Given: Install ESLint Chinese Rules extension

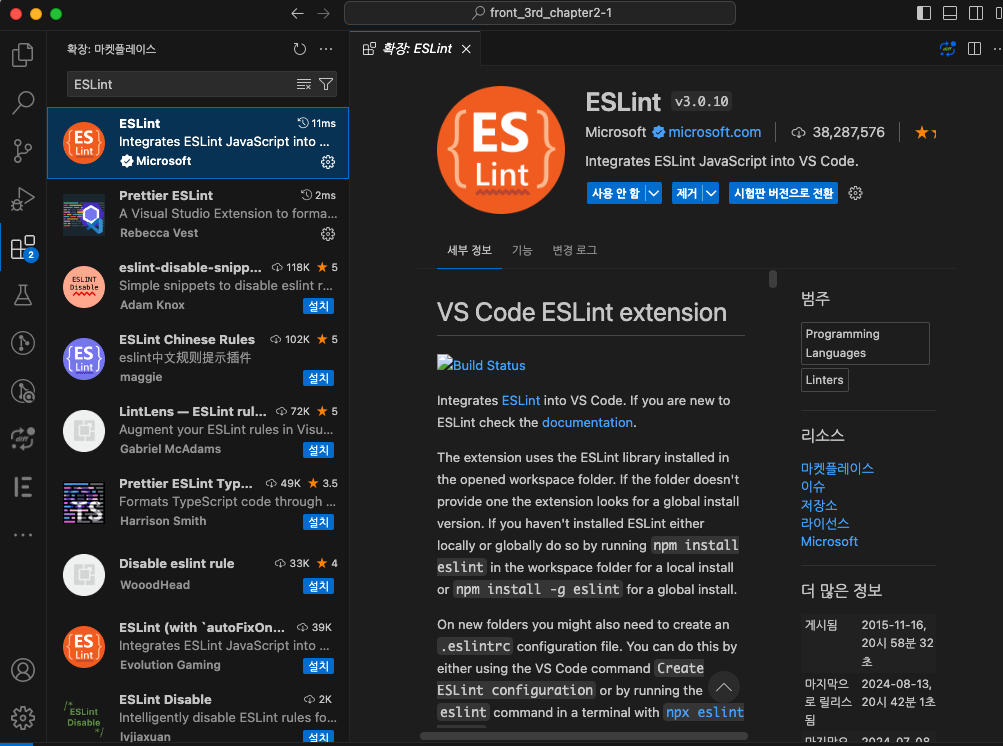Looking at the screenshot, I should click(319, 378).
